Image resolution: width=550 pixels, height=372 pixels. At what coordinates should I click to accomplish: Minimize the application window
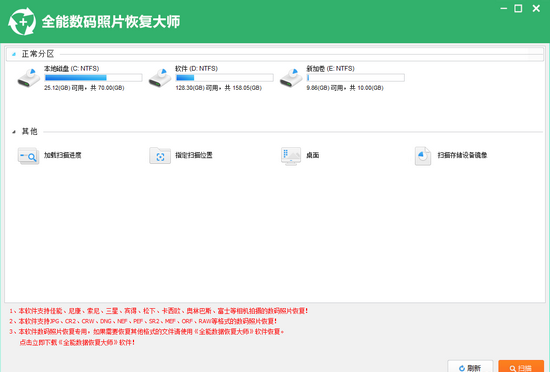click(504, 8)
